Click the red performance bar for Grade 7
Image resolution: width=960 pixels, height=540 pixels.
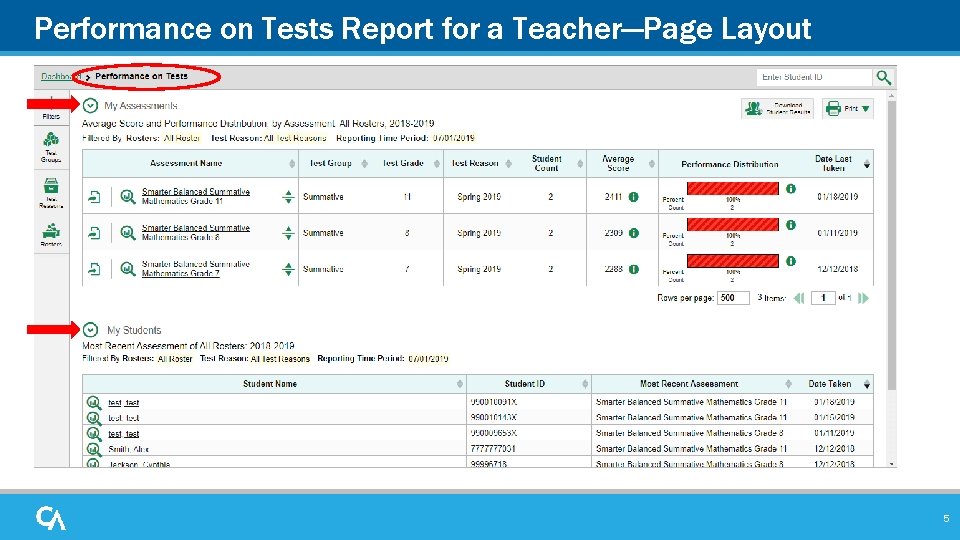coord(733,261)
